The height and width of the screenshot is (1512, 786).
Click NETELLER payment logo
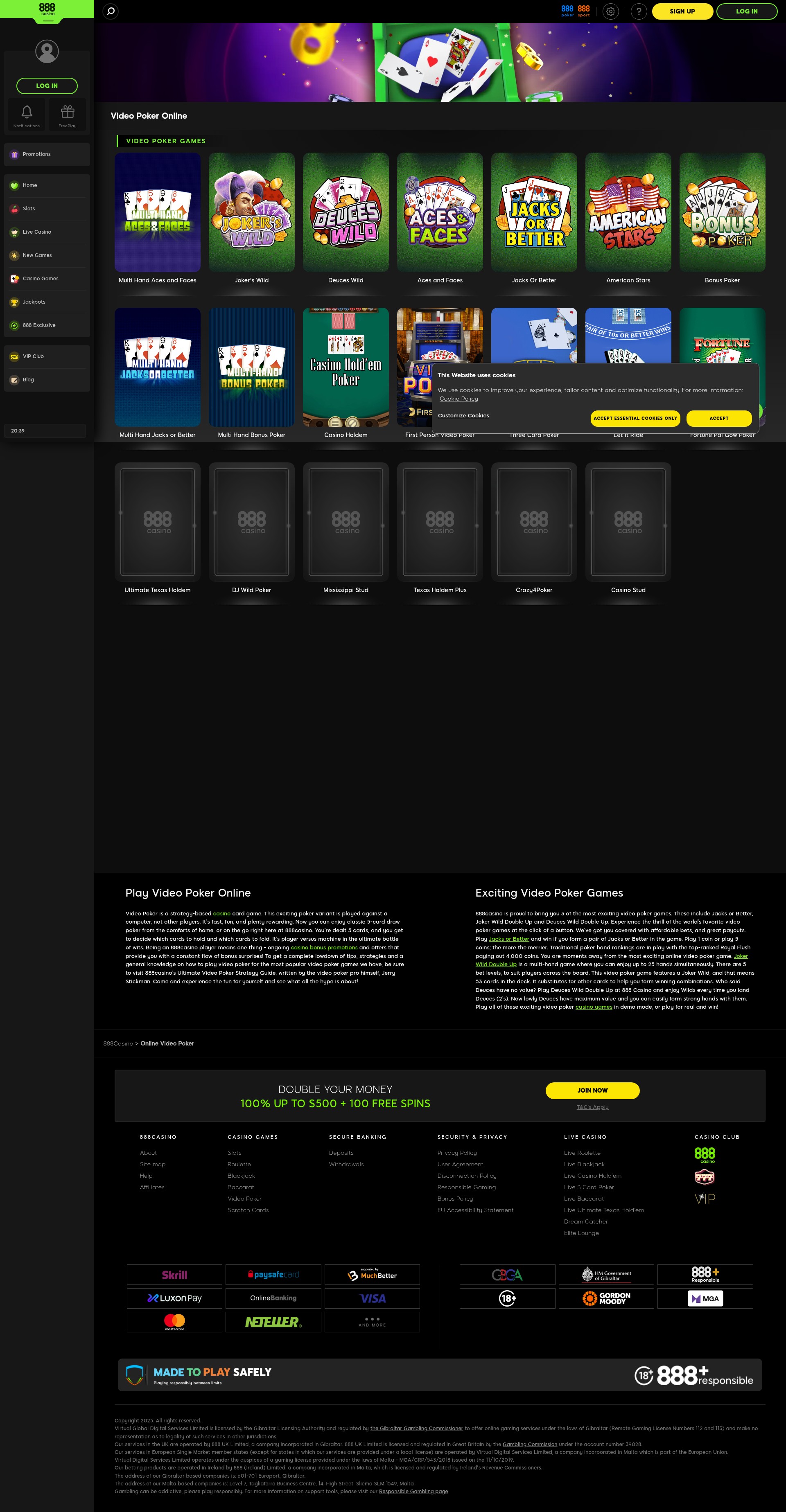pyautogui.click(x=273, y=1323)
